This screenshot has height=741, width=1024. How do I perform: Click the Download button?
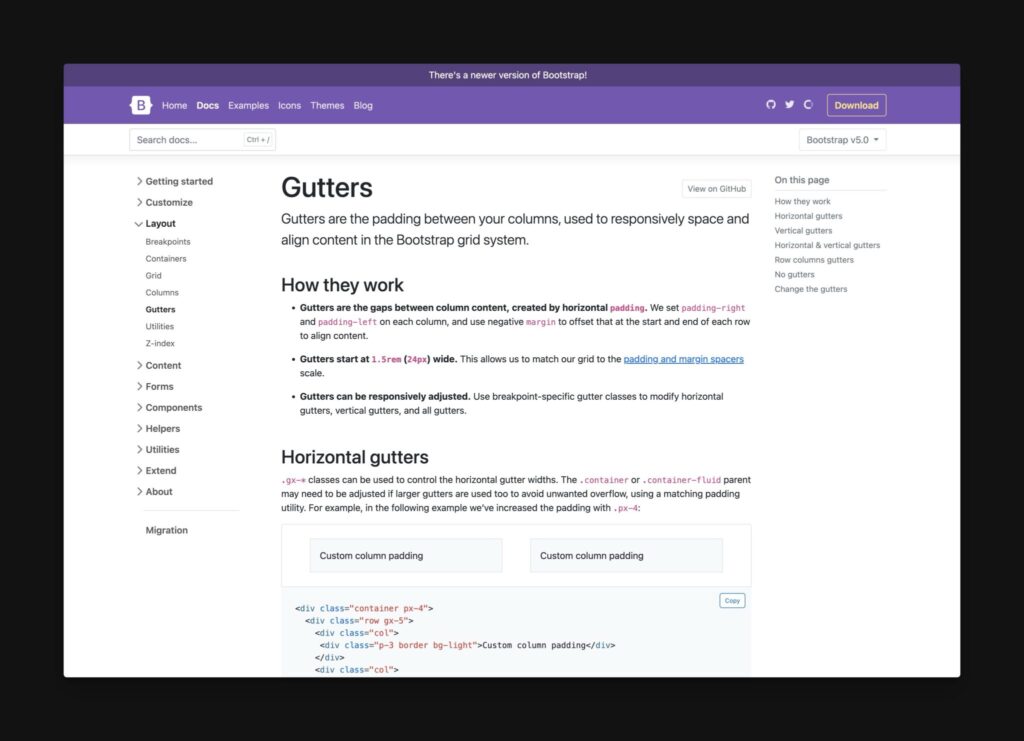coord(856,105)
